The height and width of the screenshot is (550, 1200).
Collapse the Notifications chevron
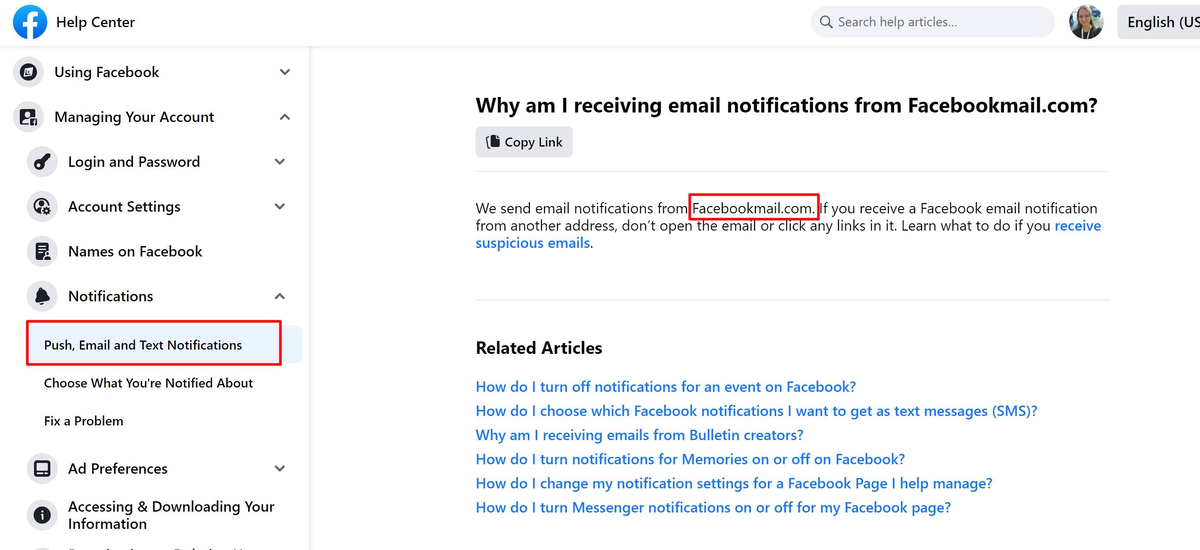pyautogui.click(x=280, y=296)
